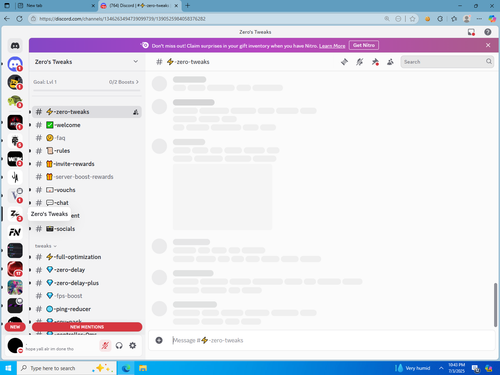The image size is (500, 375).
Task: Open the Edge profile avatar
Action: [x=467, y=19]
